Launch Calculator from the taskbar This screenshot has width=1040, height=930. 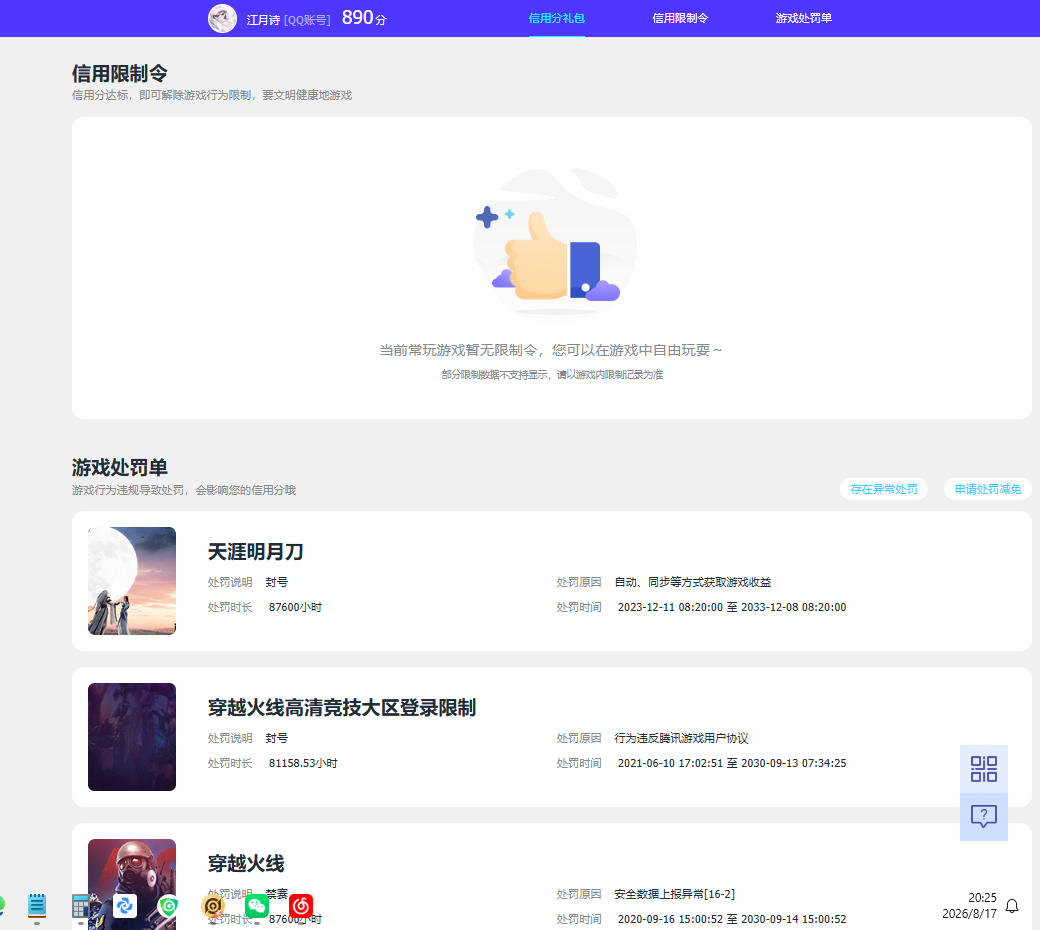coord(81,906)
